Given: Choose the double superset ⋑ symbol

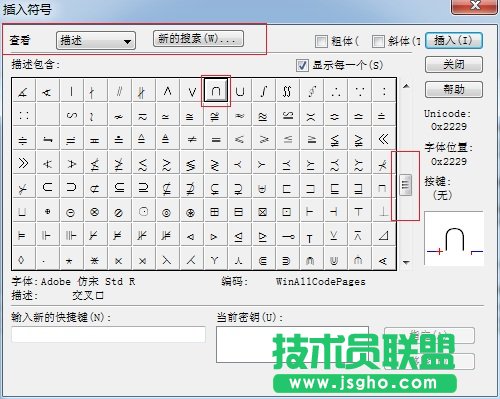Looking at the screenshot, I should [x=288, y=259].
